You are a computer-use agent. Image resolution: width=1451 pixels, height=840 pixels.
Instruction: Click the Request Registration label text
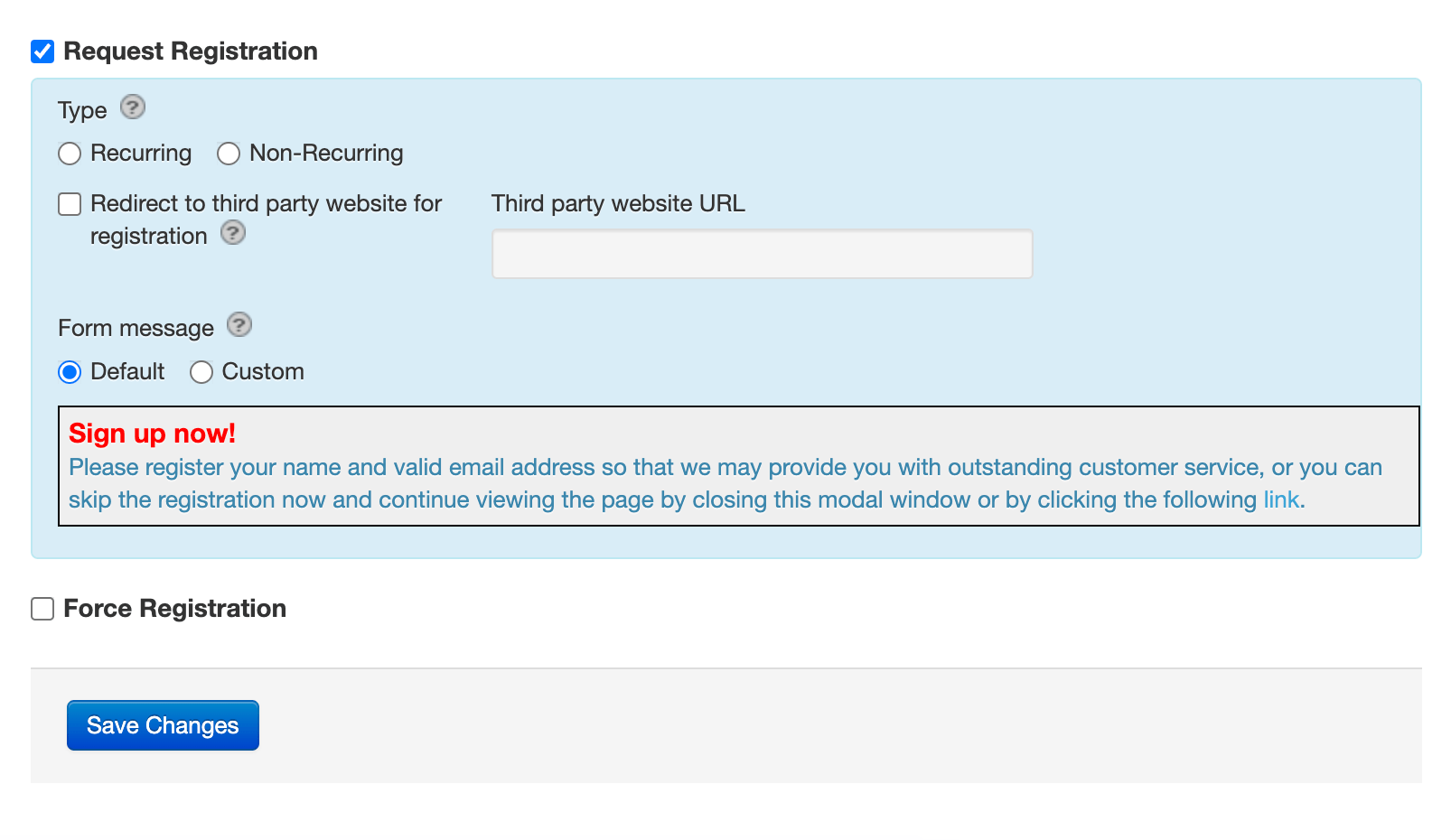tap(190, 51)
